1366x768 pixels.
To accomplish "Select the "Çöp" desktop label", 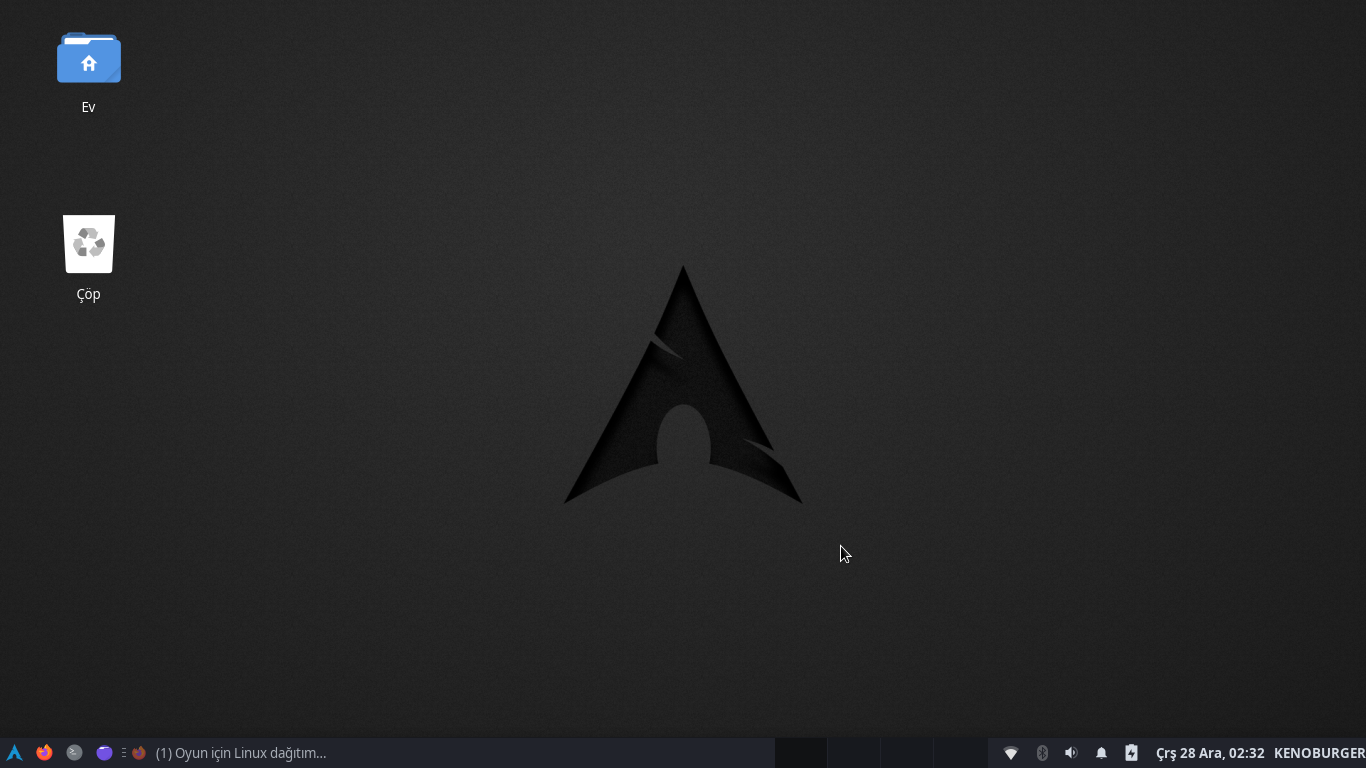I will (89, 294).
